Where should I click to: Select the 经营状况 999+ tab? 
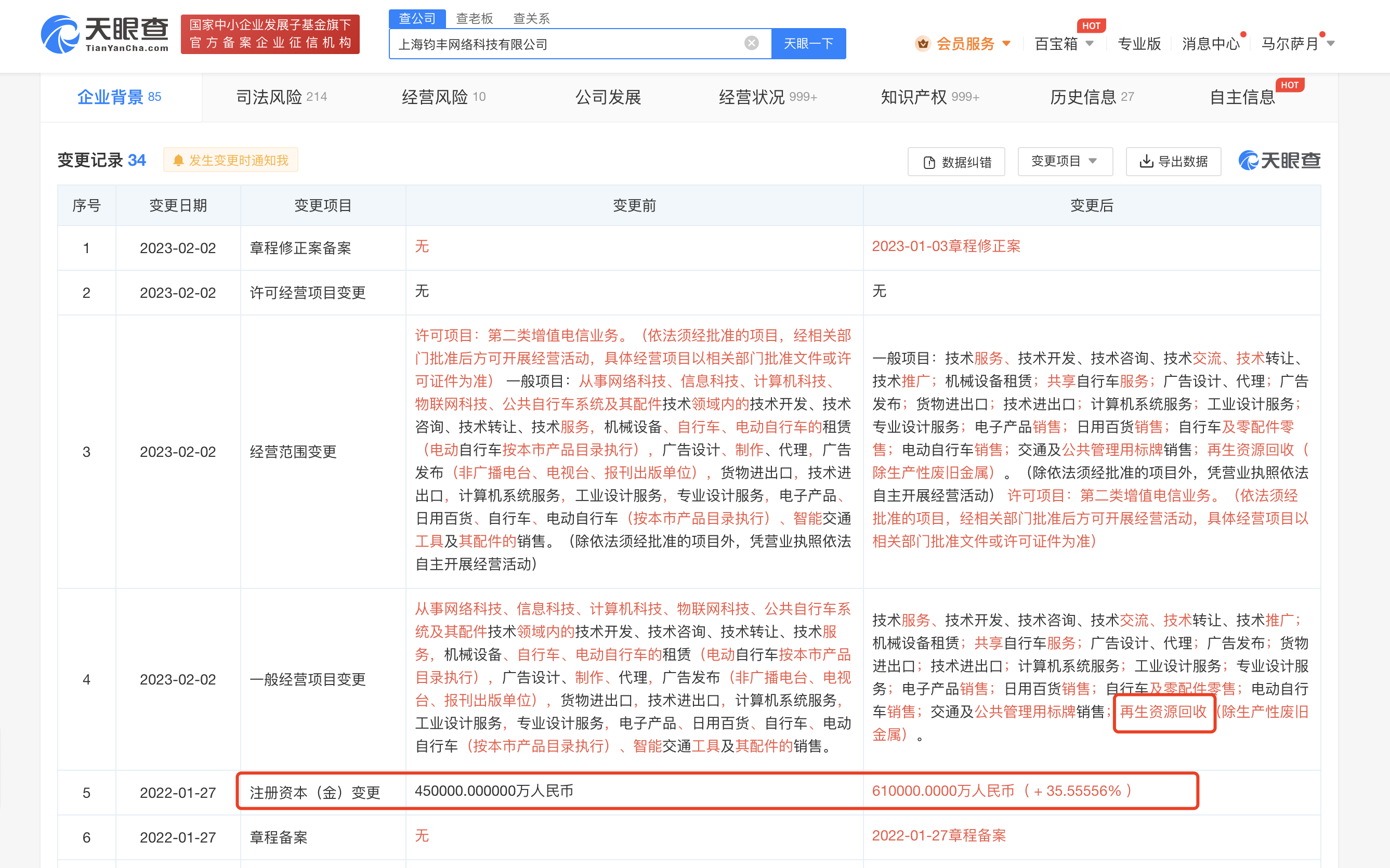click(768, 97)
